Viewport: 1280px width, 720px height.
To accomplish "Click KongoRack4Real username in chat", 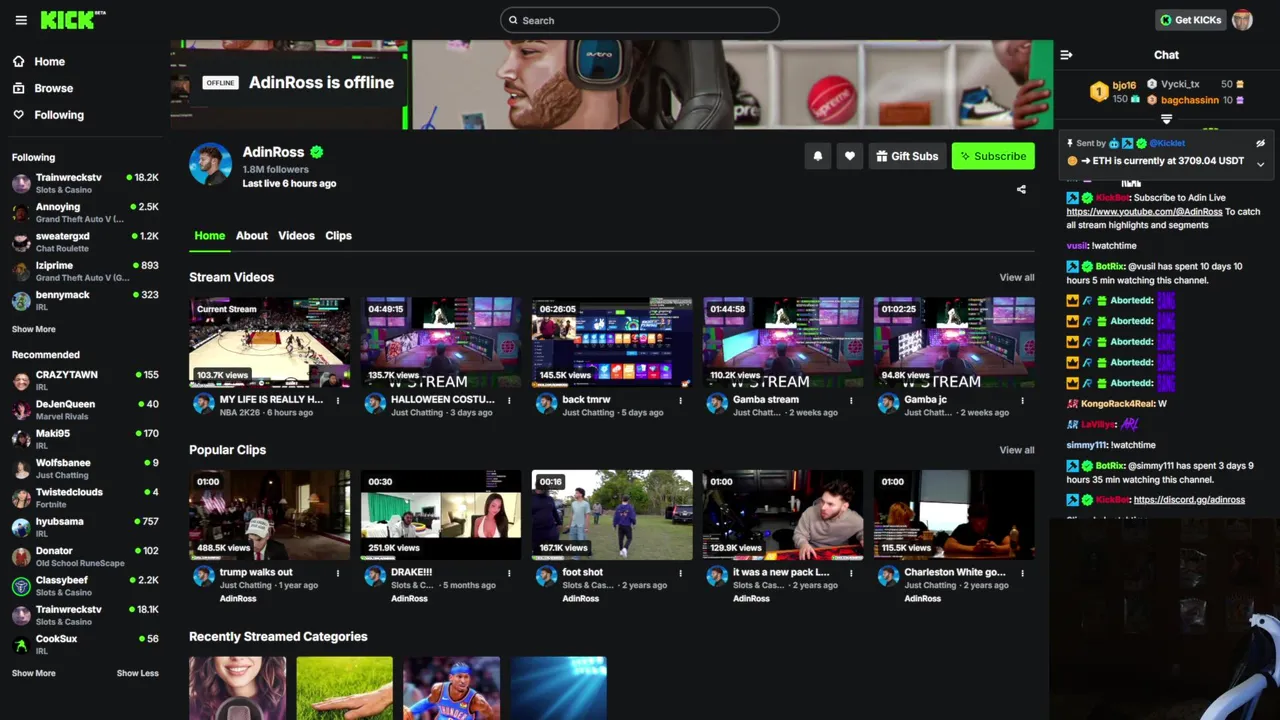I will (x=1117, y=404).
